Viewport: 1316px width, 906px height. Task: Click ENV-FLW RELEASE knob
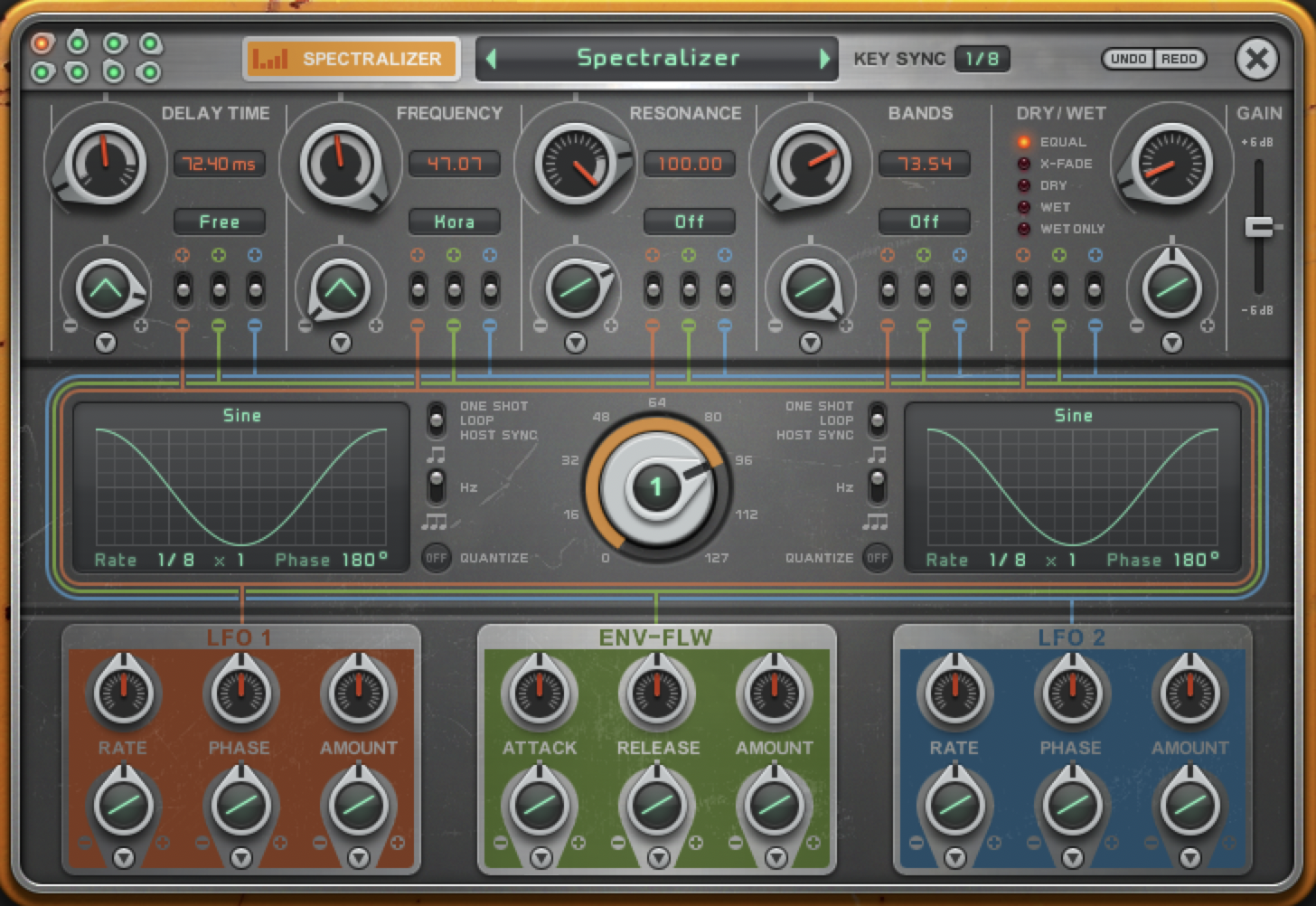pos(657,693)
